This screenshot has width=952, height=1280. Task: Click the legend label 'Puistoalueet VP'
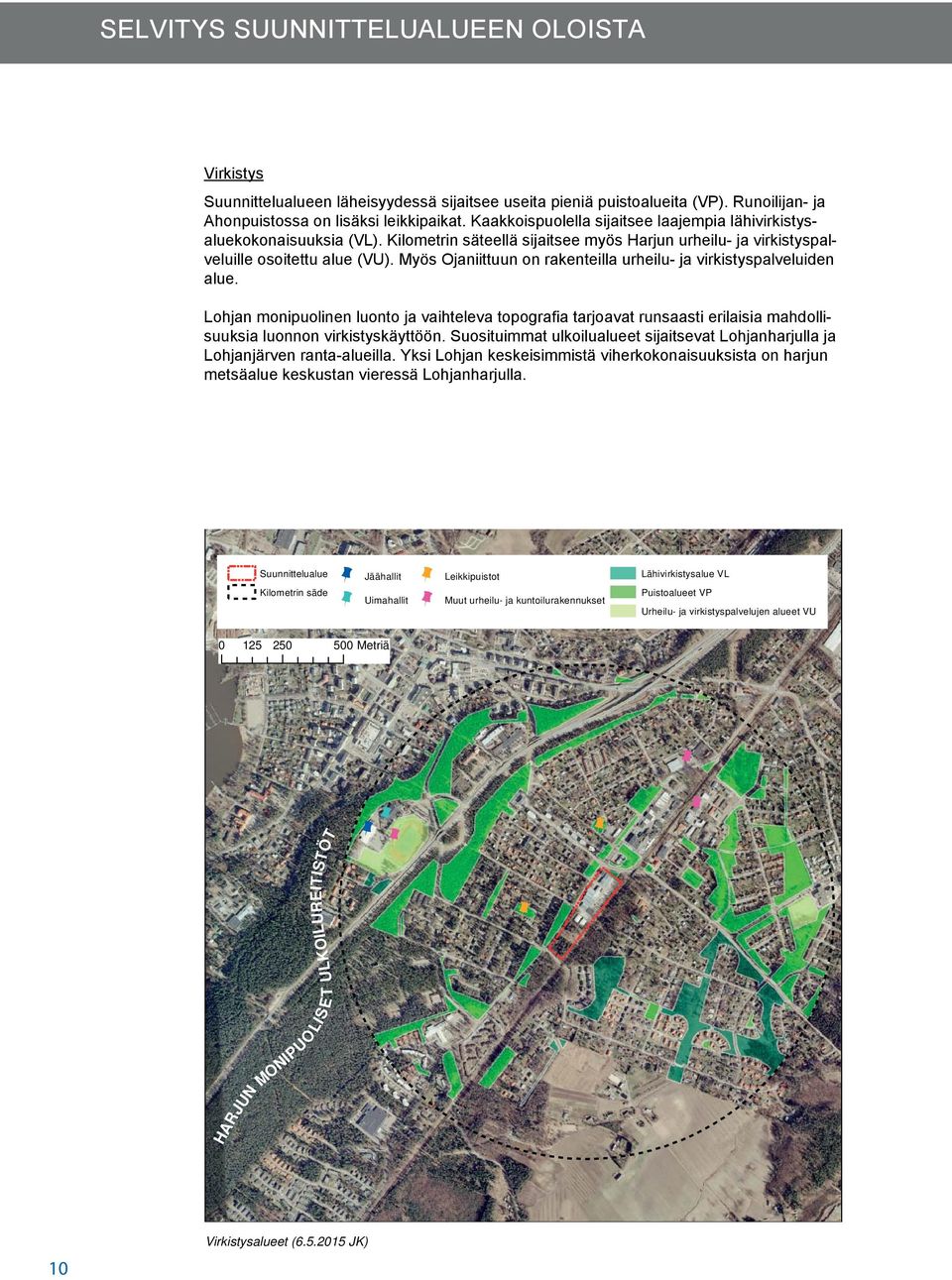click(676, 593)
